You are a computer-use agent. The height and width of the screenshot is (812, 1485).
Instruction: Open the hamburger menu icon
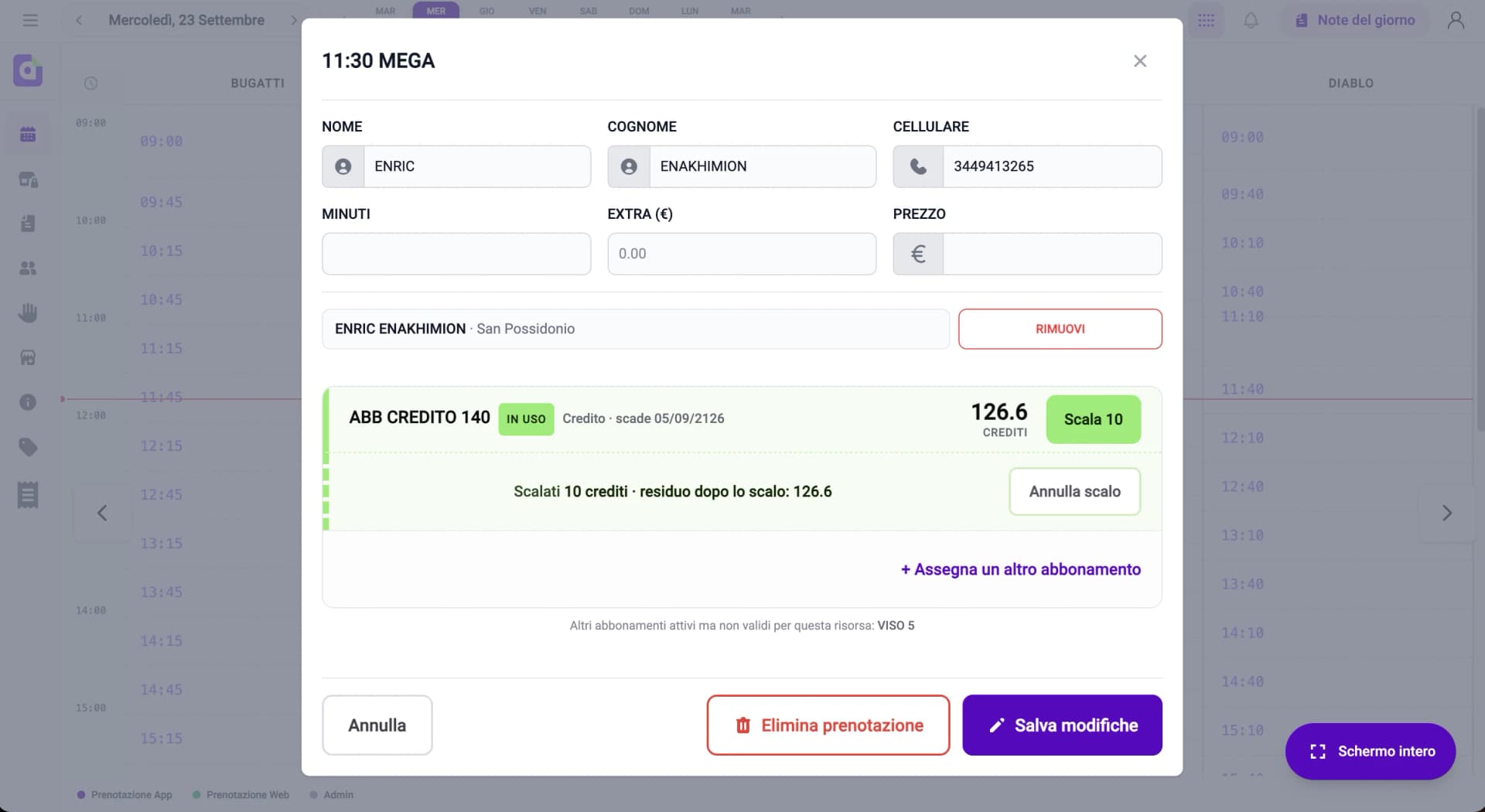[30, 20]
